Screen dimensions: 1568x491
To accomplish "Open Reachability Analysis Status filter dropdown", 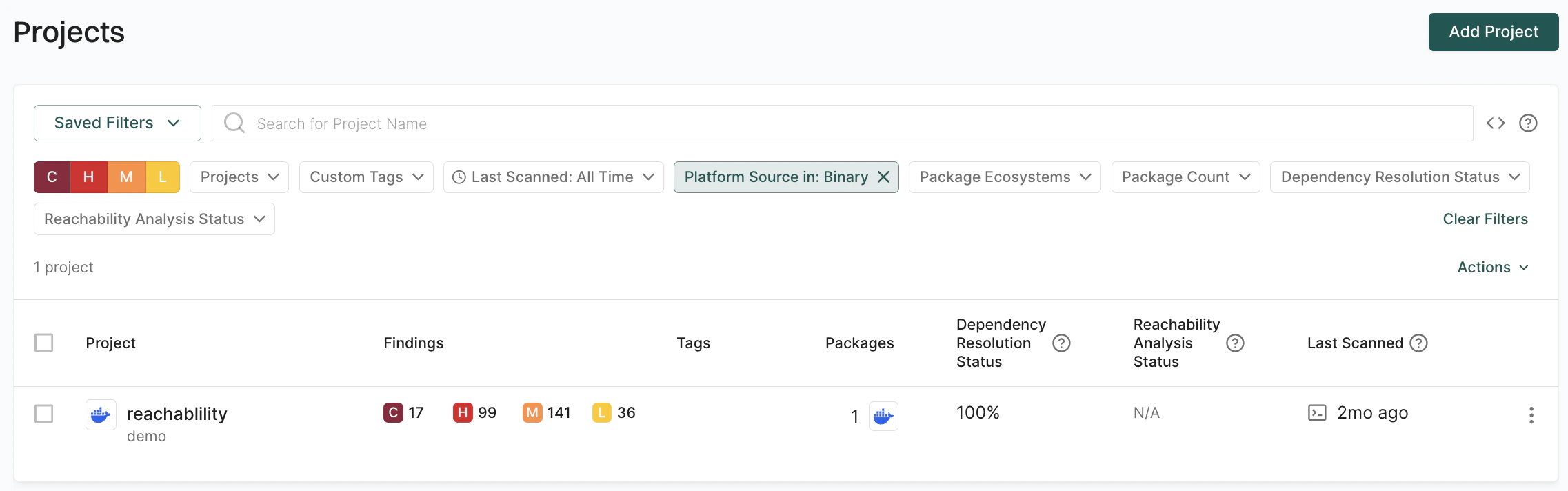I will pyautogui.click(x=154, y=219).
